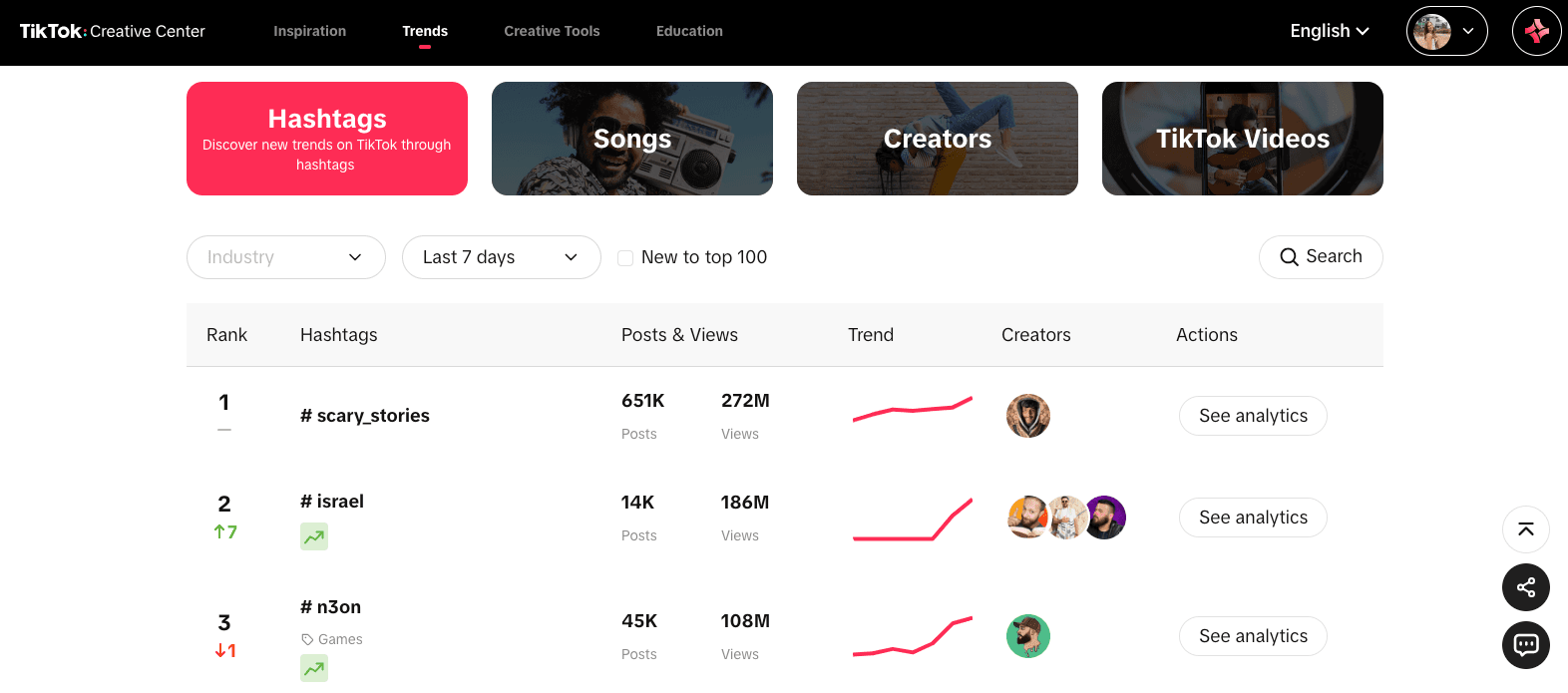1568x693 pixels.
Task: Click the pink app icon in the top bar
Action: pos(1536,31)
